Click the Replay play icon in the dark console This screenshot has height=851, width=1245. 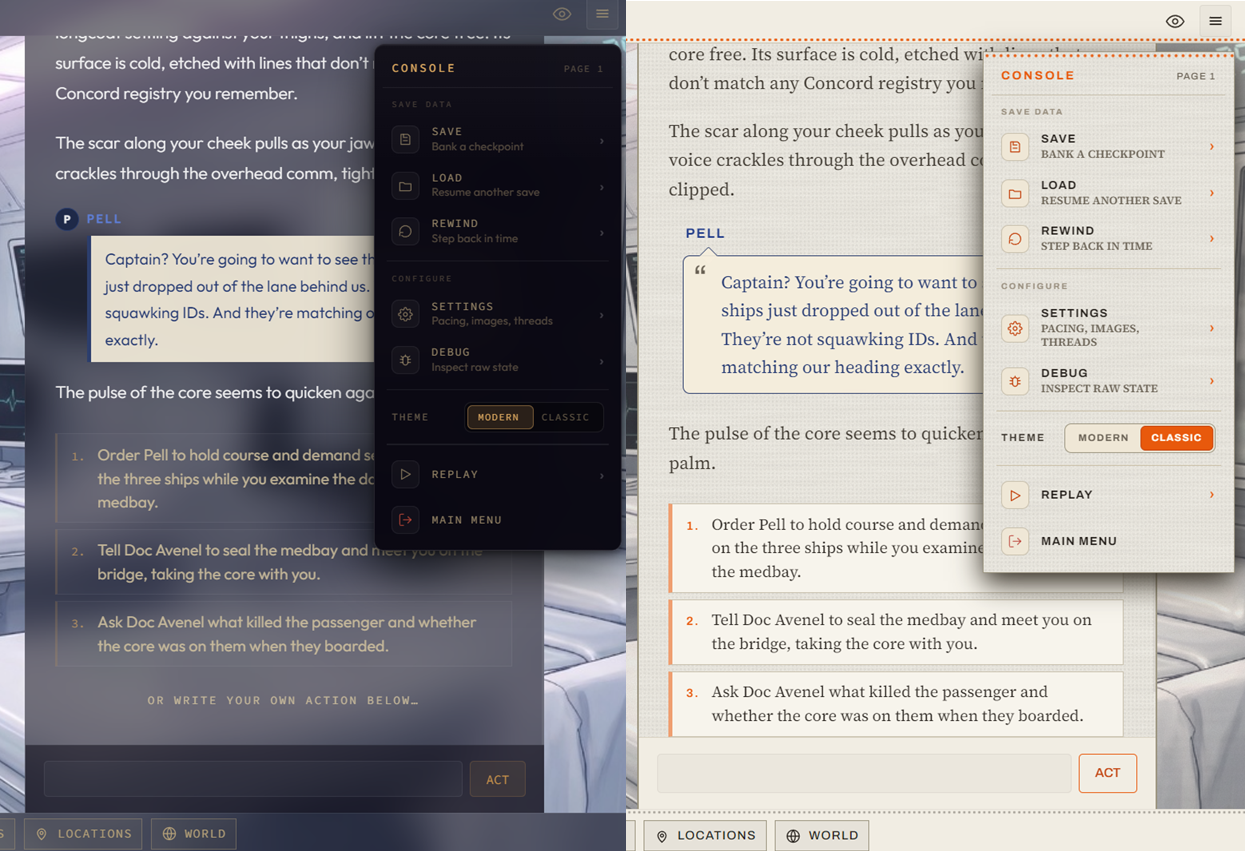tap(405, 474)
